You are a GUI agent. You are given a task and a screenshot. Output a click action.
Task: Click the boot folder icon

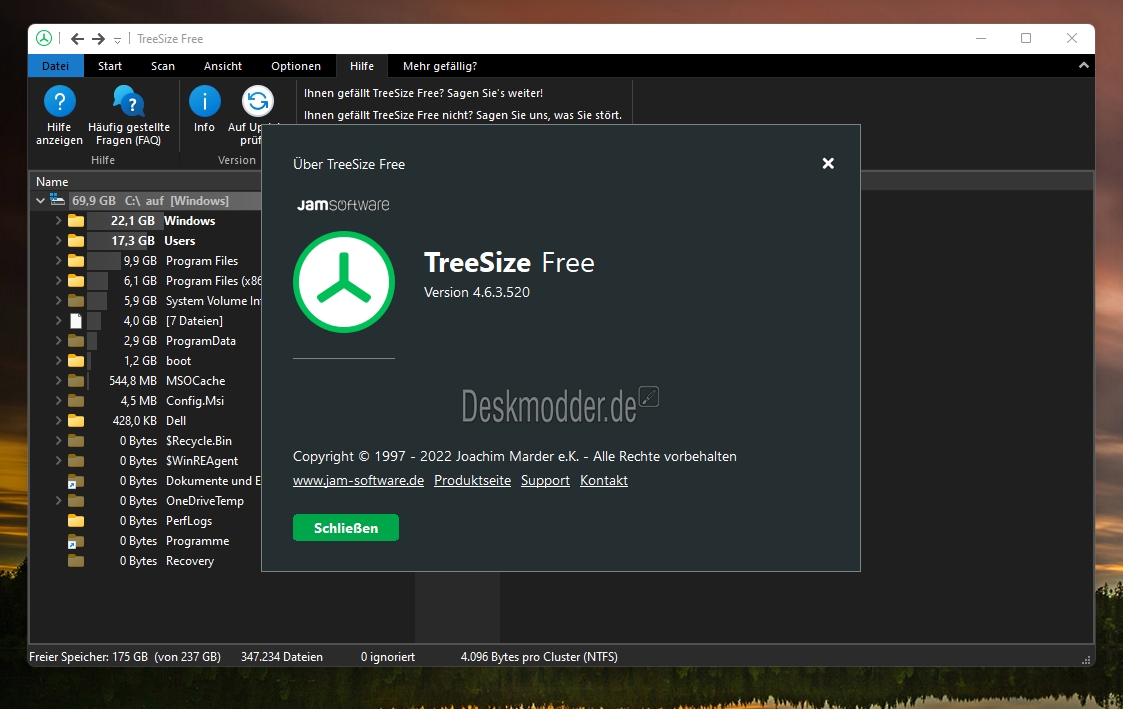(x=76, y=361)
